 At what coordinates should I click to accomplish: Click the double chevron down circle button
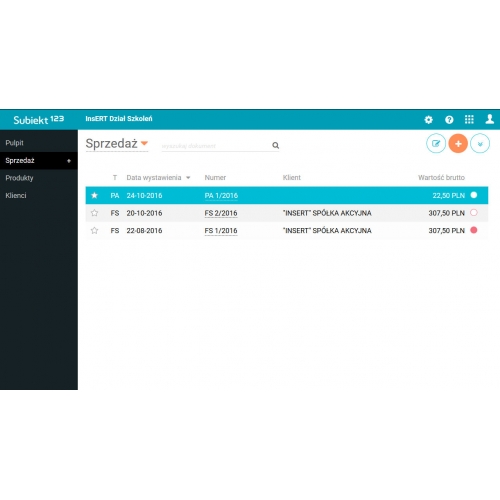pyautogui.click(x=480, y=143)
